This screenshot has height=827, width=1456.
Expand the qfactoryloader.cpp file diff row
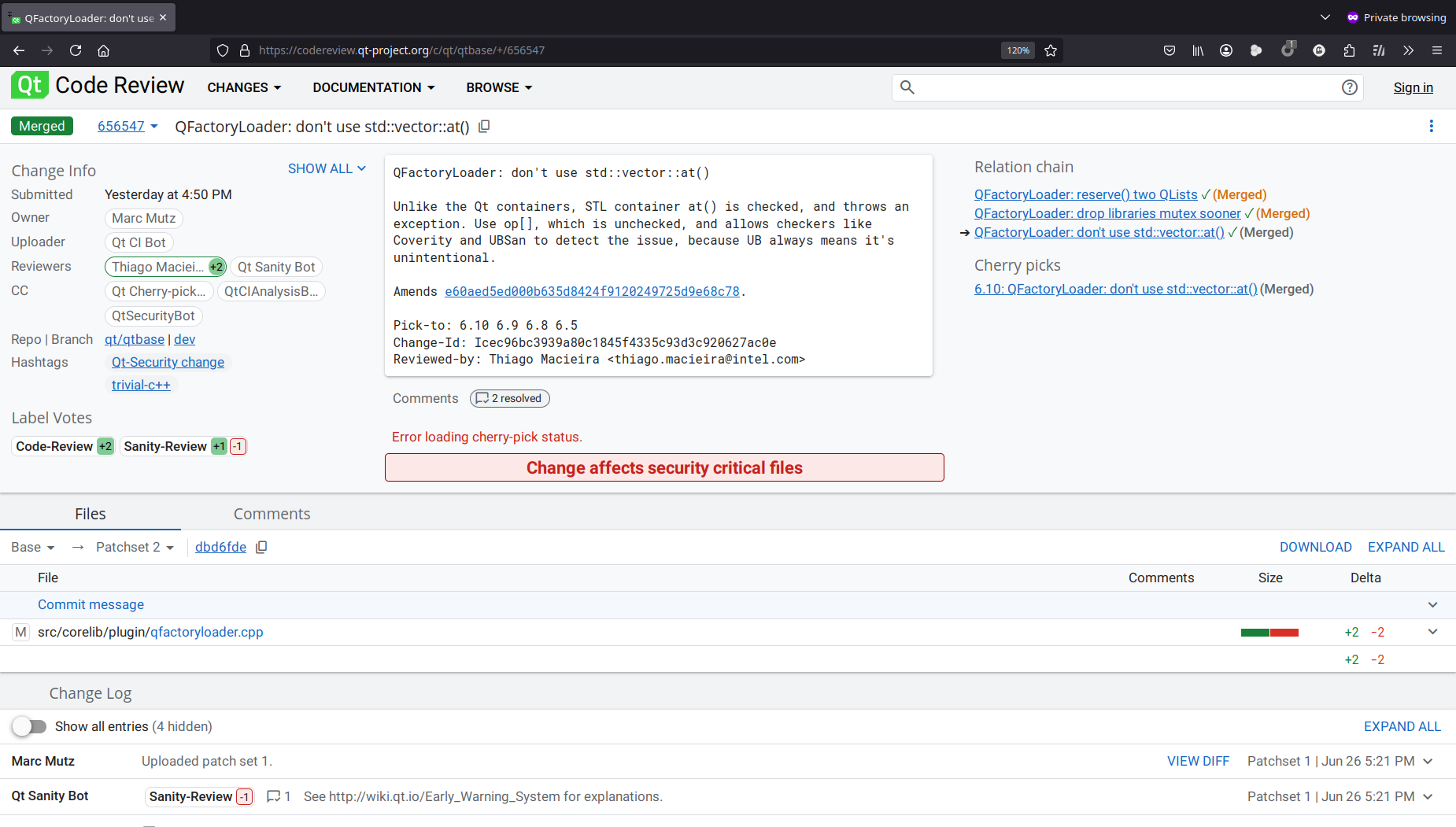(1432, 632)
